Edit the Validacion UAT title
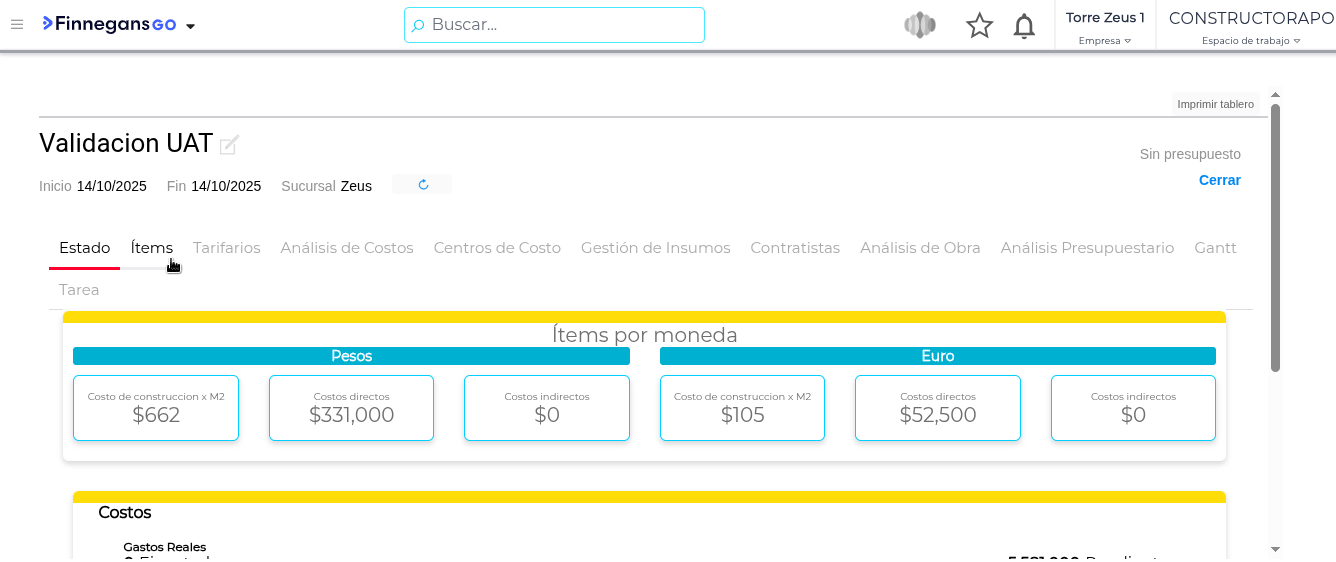This screenshot has height=562, width=1336. [x=229, y=145]
